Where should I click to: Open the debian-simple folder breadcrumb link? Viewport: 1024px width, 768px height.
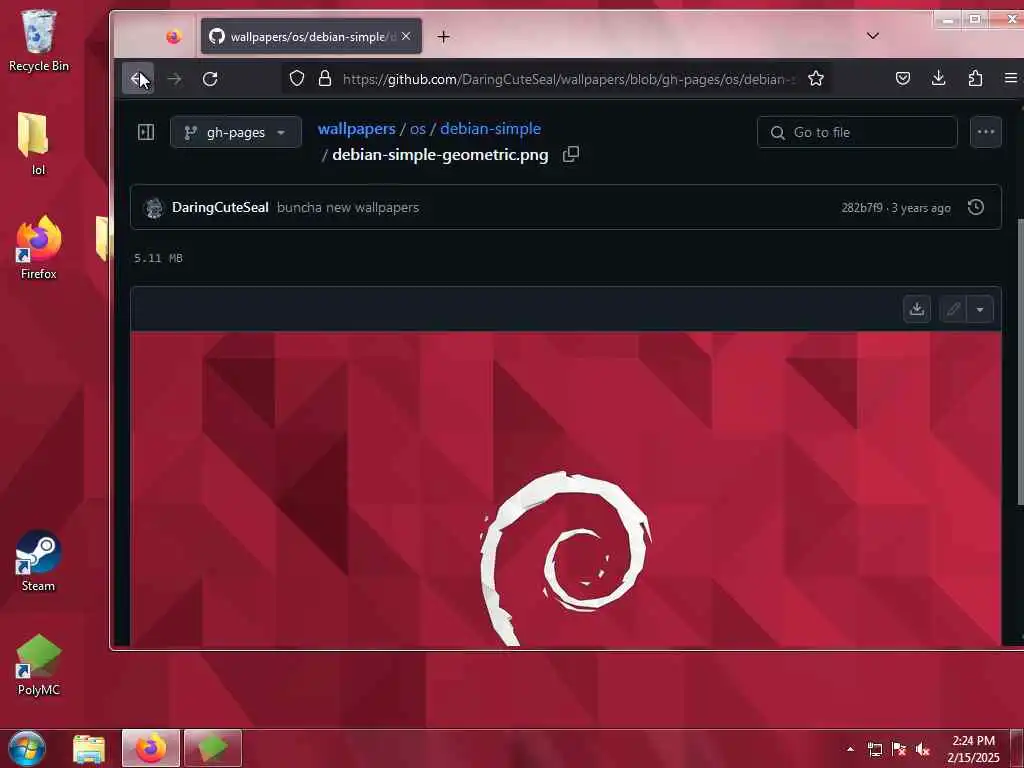pyautogui.click(x=490, y=129)
